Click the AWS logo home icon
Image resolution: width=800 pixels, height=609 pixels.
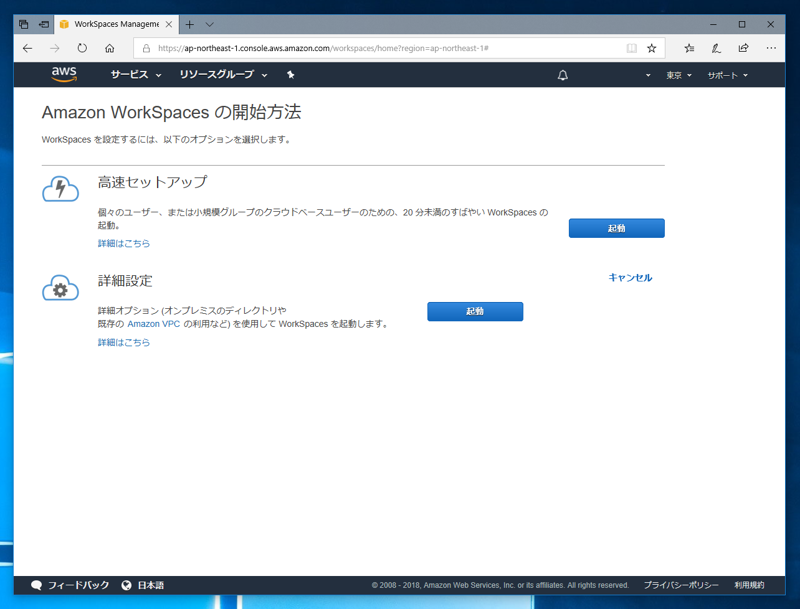pos(64,74)
